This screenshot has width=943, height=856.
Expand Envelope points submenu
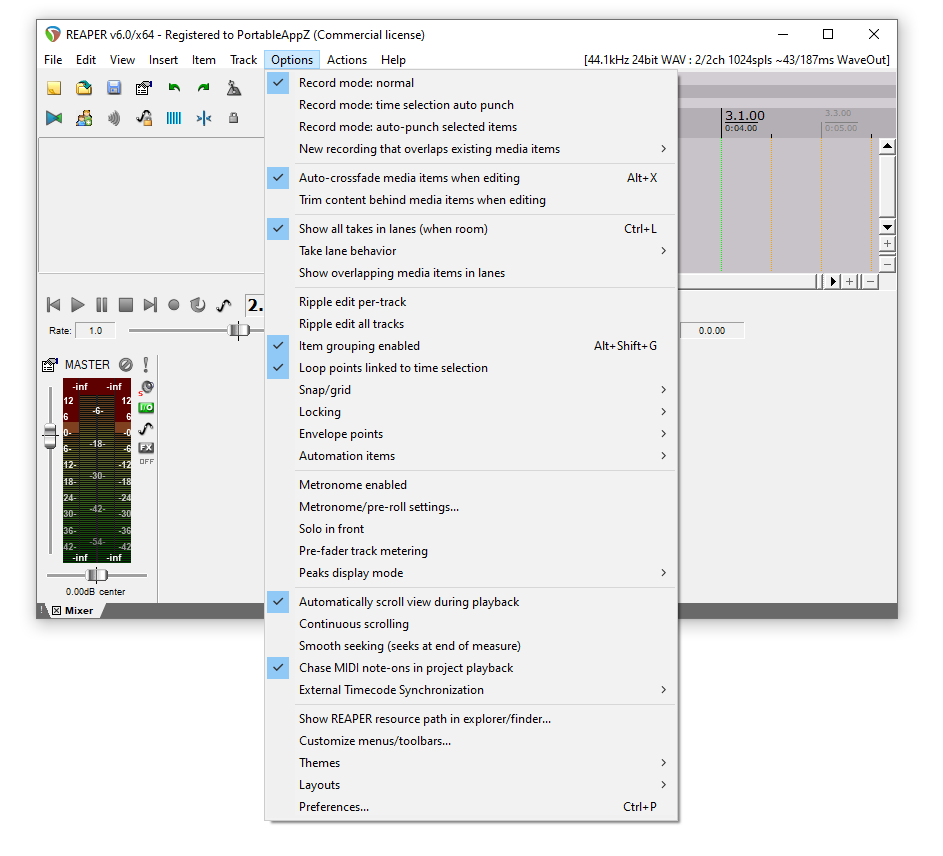[x=471, y=434]
